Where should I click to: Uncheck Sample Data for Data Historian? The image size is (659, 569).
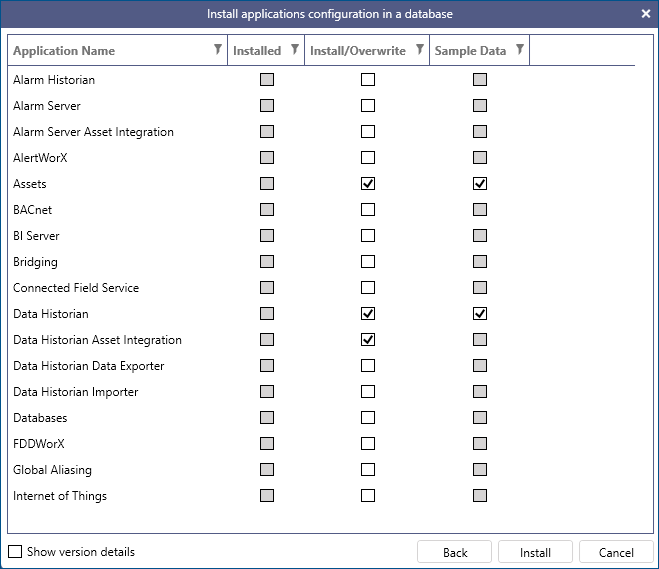[480, 314]
